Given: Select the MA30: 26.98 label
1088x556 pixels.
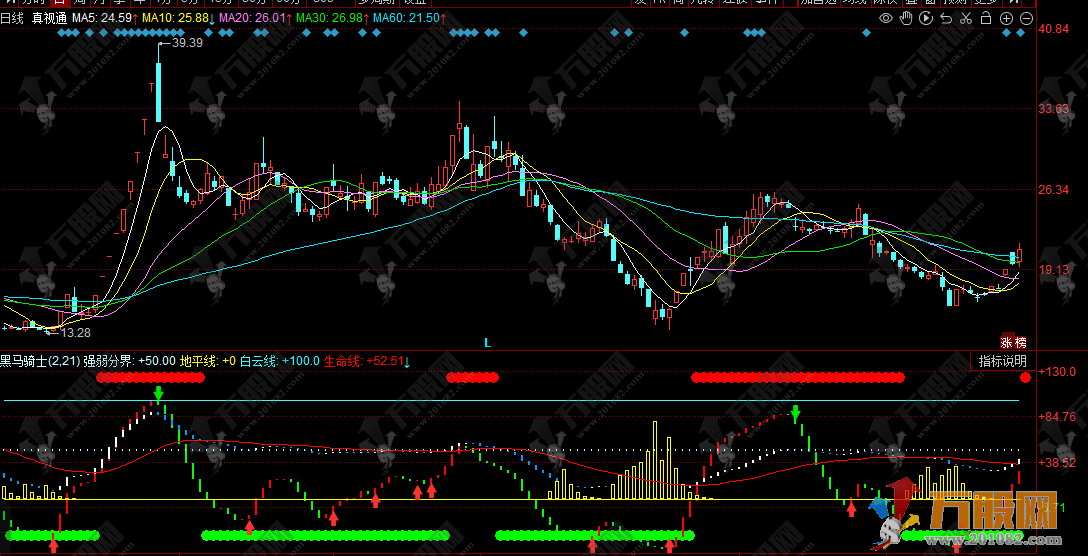Looking at the screenshot, I should 329,18.
